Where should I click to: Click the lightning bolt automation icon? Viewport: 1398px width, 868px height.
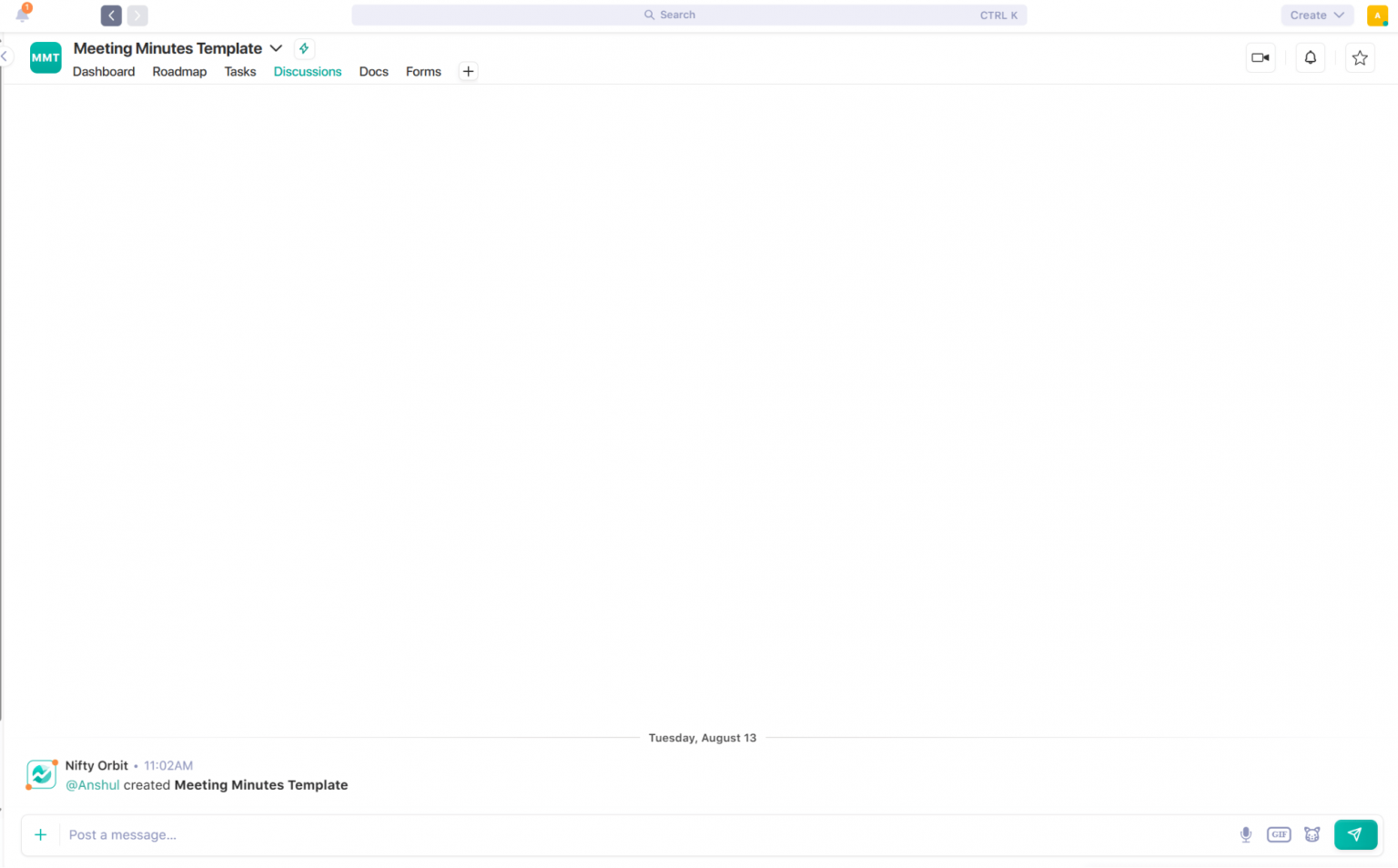point(304,48)
